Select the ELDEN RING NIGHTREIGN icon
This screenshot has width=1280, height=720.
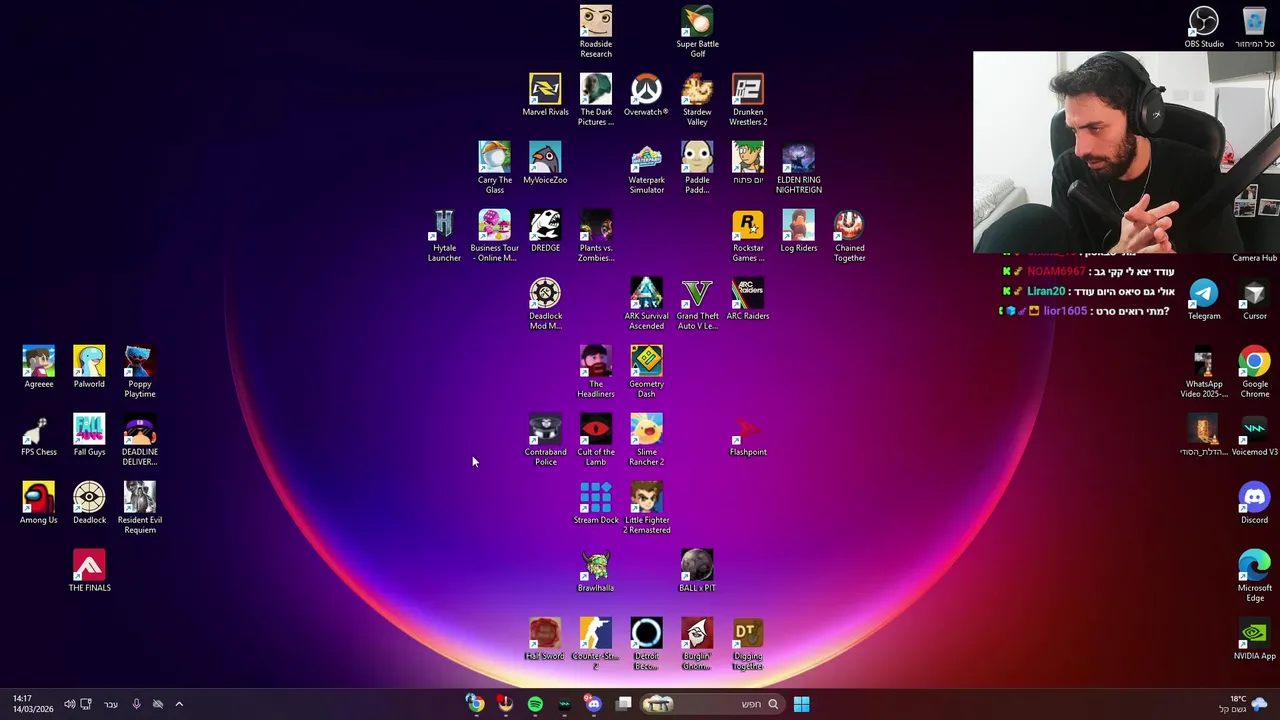pos(798,167)
